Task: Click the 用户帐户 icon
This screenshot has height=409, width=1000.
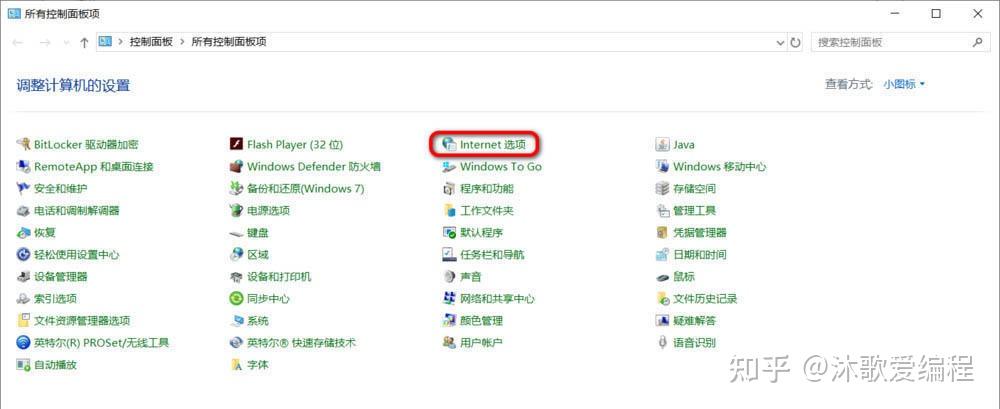Action: coord(449,343)
